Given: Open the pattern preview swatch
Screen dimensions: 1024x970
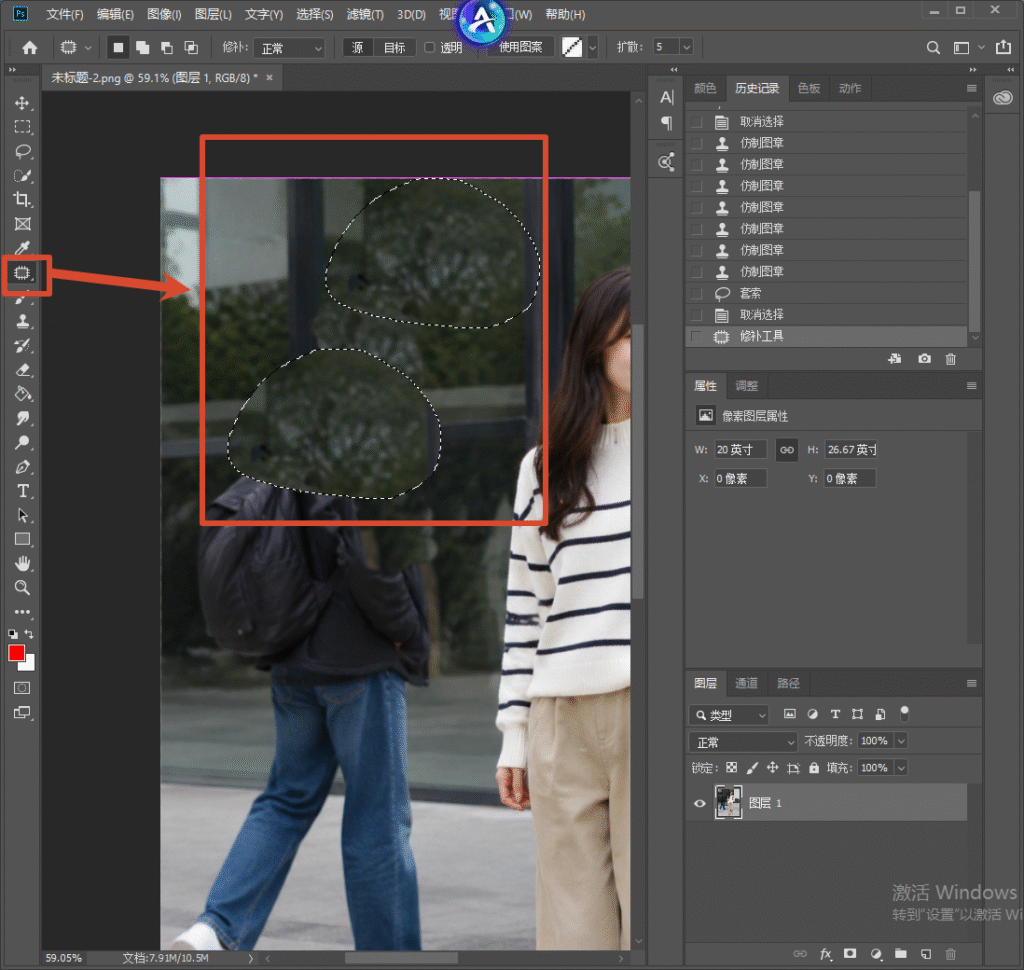Looking at the screenshot, I should [572, 47].
